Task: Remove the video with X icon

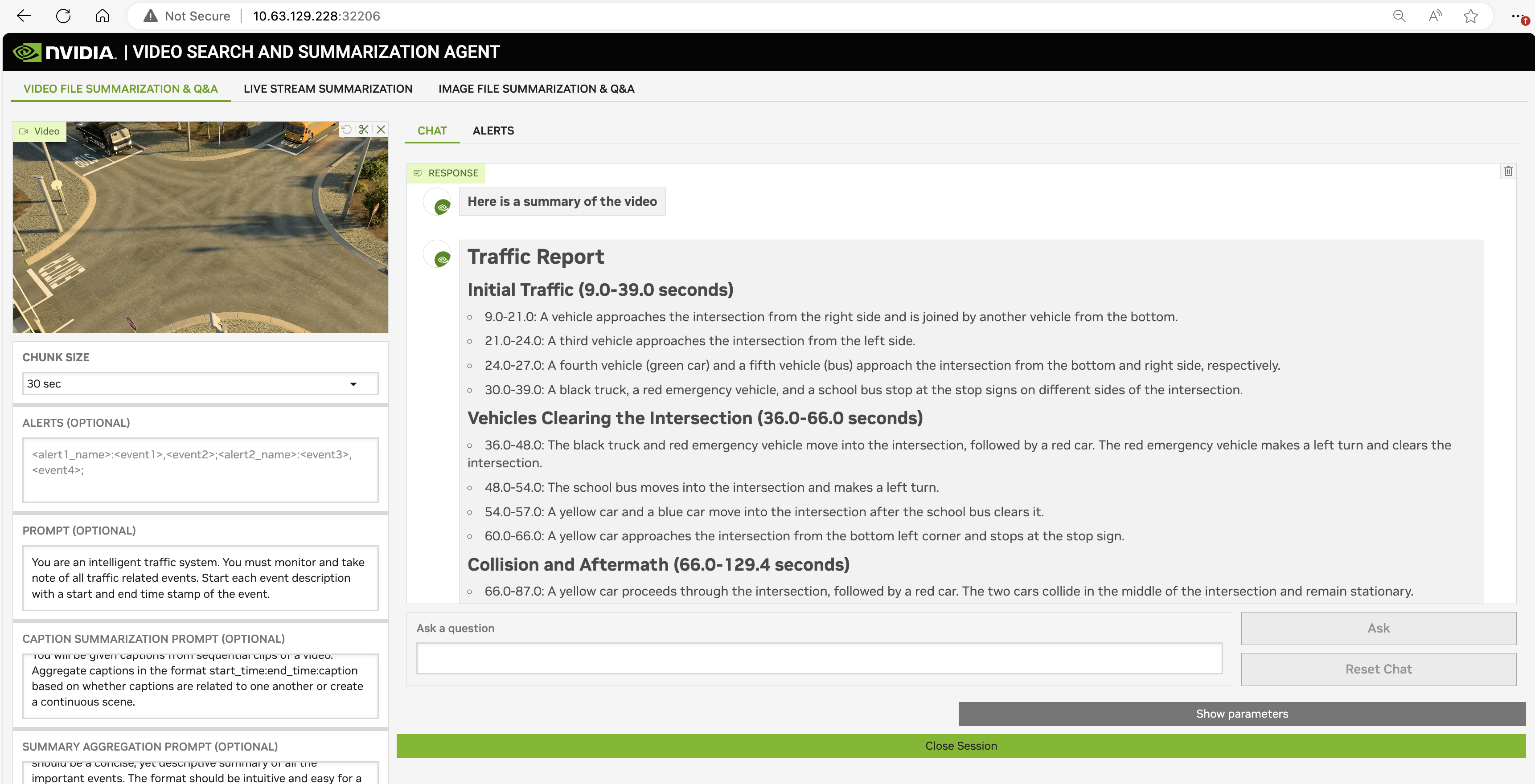Action: coord(381,129)
